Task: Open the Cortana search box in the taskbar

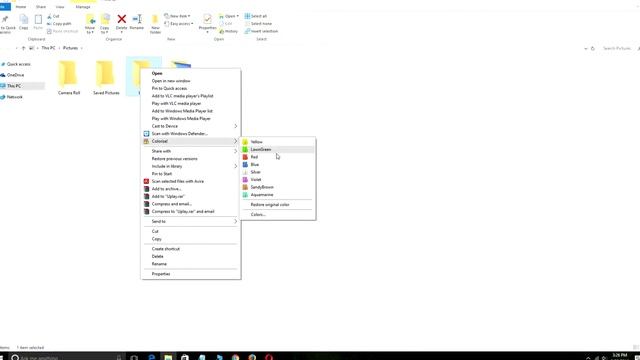Action: (x=67, y=357)
